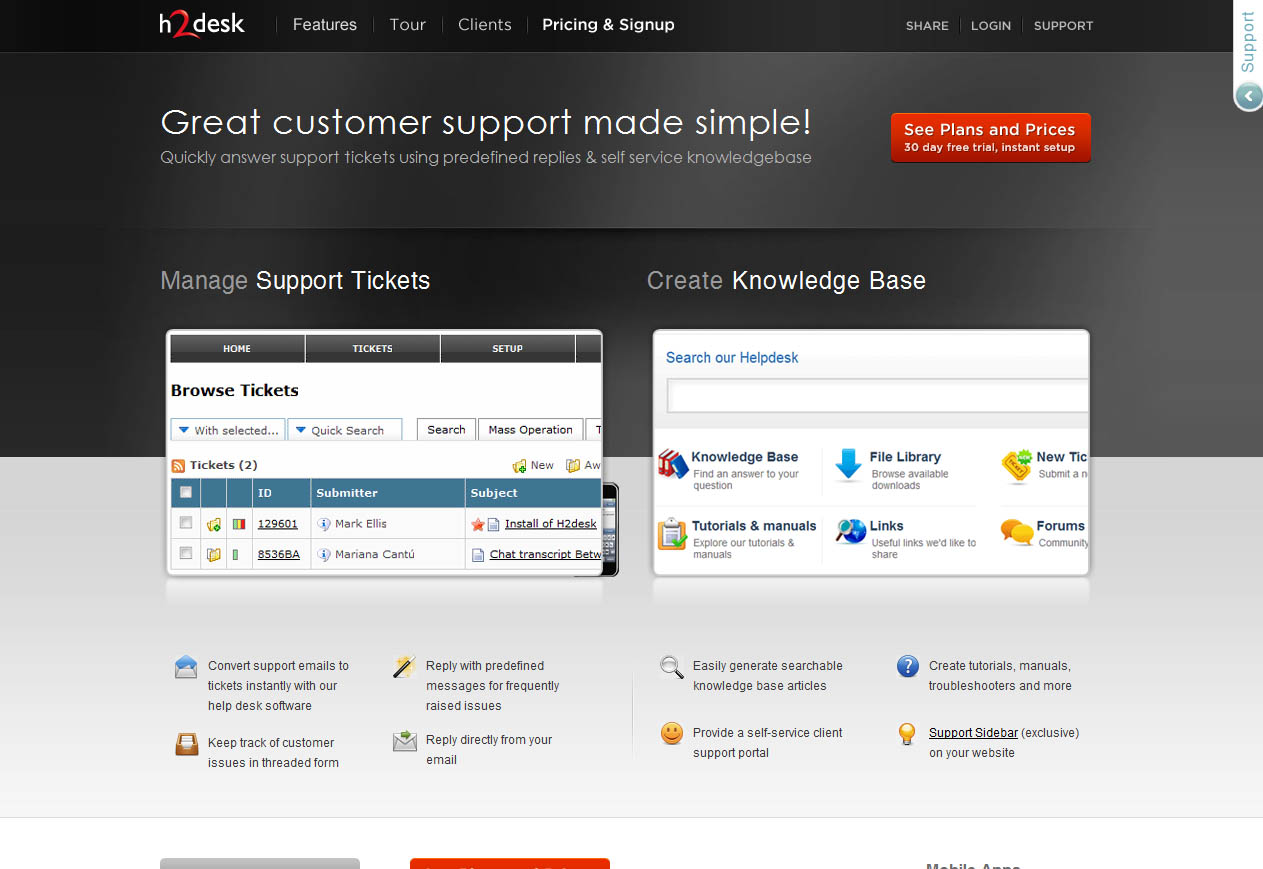Viewport: 1263px width, 869px height.
Task: Click the Search our Helpdesk input field
Action: 877,396
